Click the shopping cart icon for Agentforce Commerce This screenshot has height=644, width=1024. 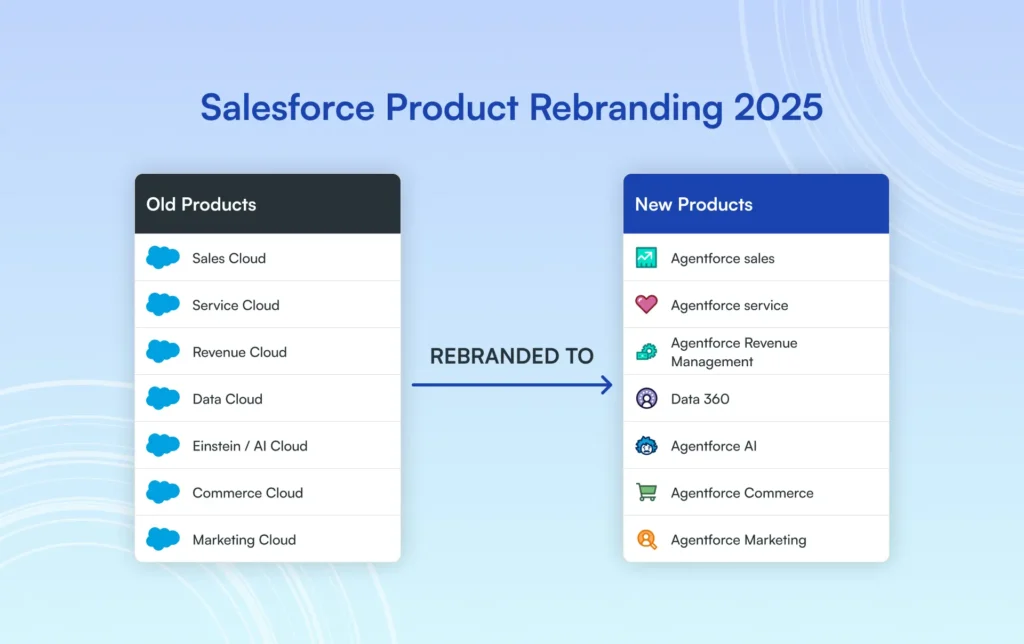pos(645,492)
